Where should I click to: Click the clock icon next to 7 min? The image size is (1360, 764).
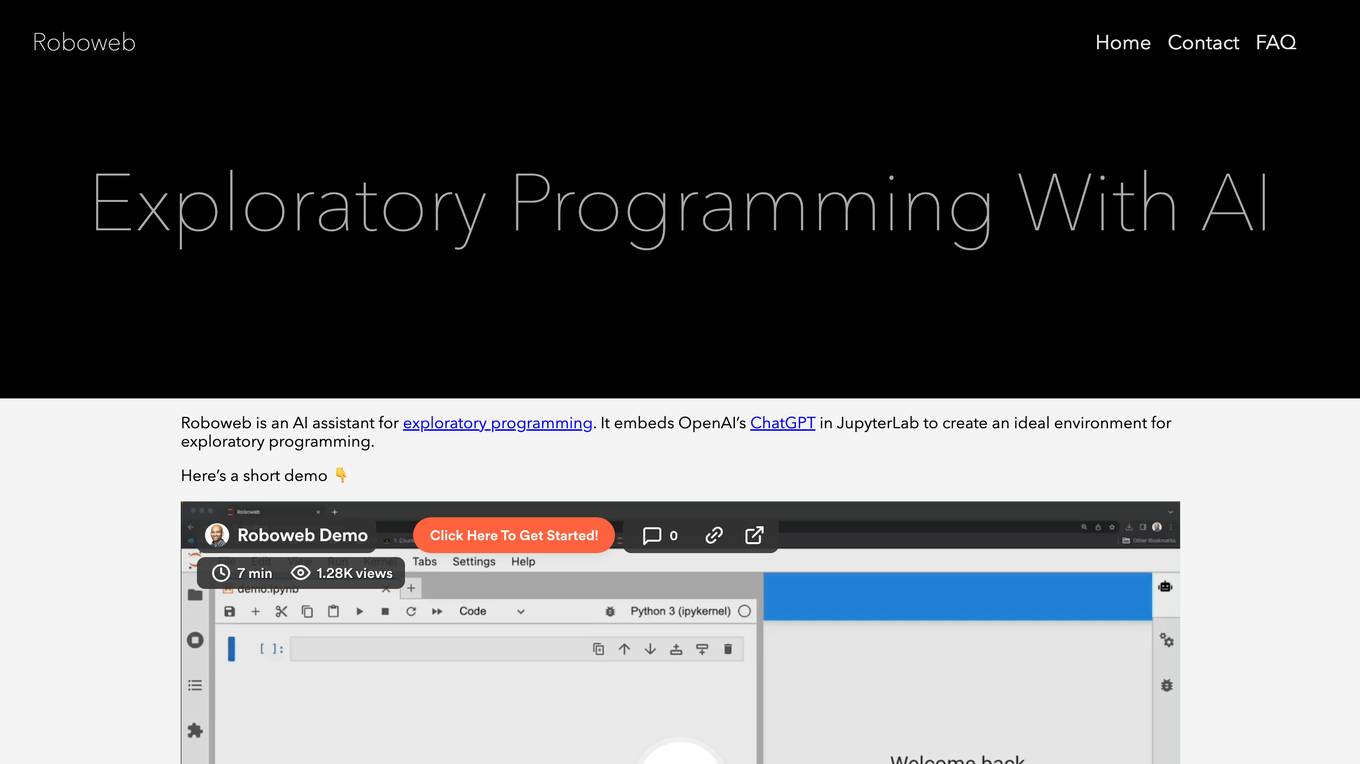(221, 573)
